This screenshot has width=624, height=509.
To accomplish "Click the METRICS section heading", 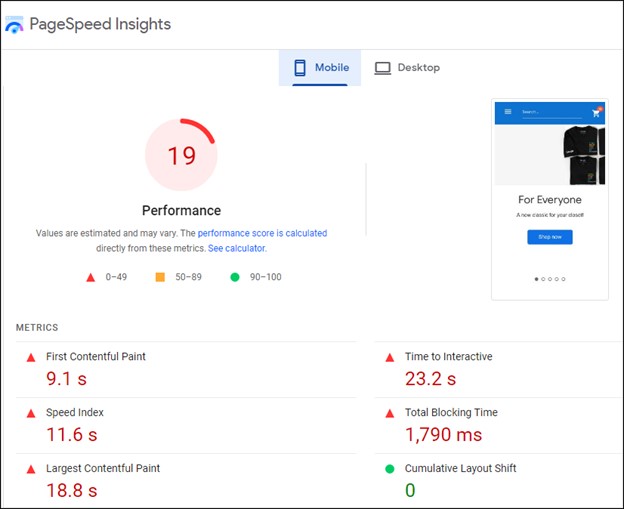I will click(x=37, y=328).
